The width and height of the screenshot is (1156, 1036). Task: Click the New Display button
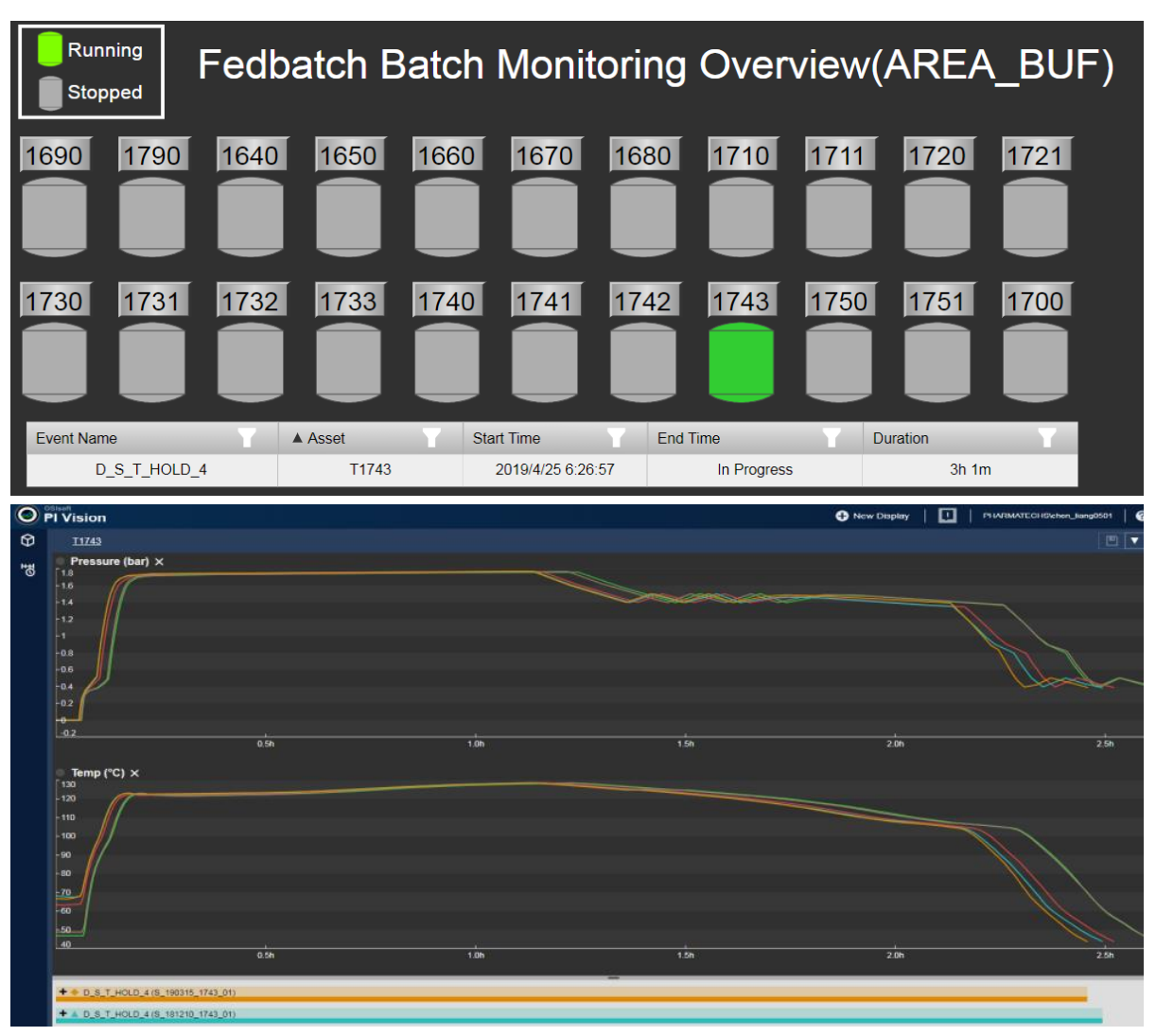coord(872,516)
